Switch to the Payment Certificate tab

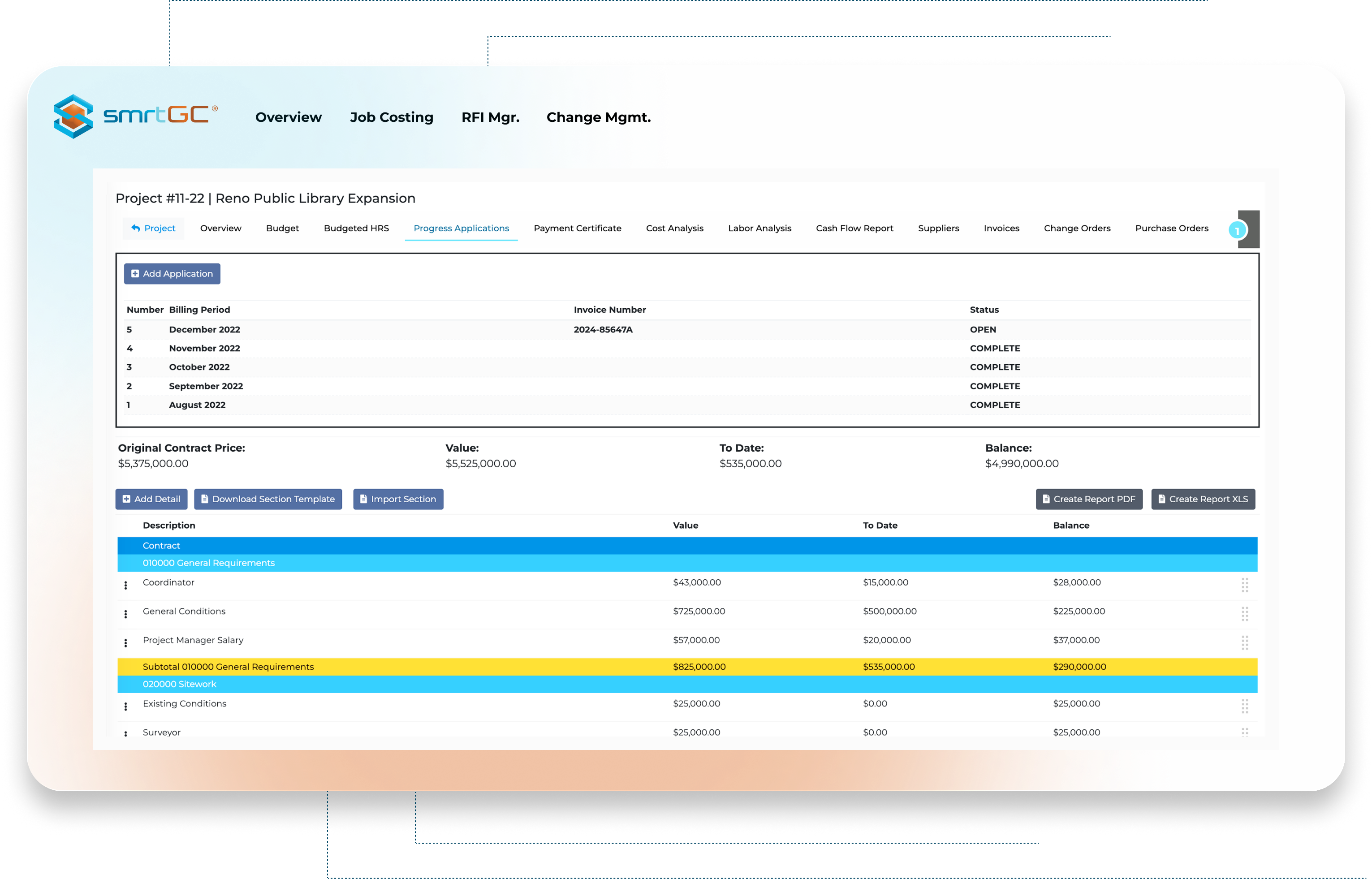coord(577,228)
